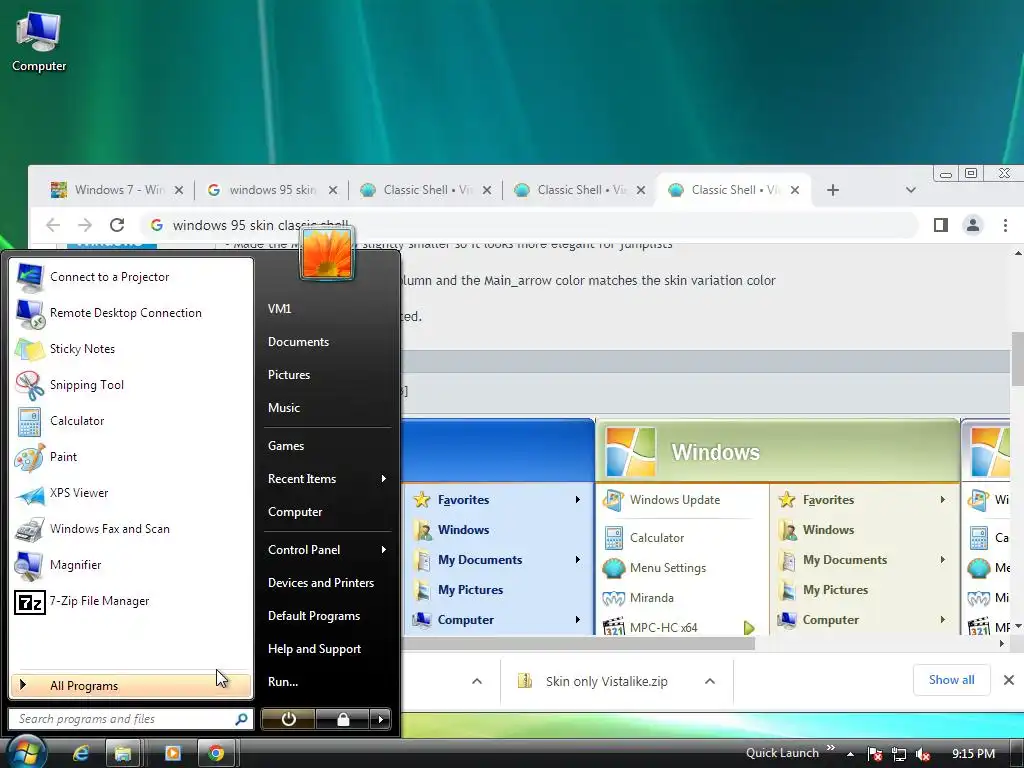Click Run... in Start menu
Image resolution: width=1024 pixels, height=768 pixels.
[283, 682]
